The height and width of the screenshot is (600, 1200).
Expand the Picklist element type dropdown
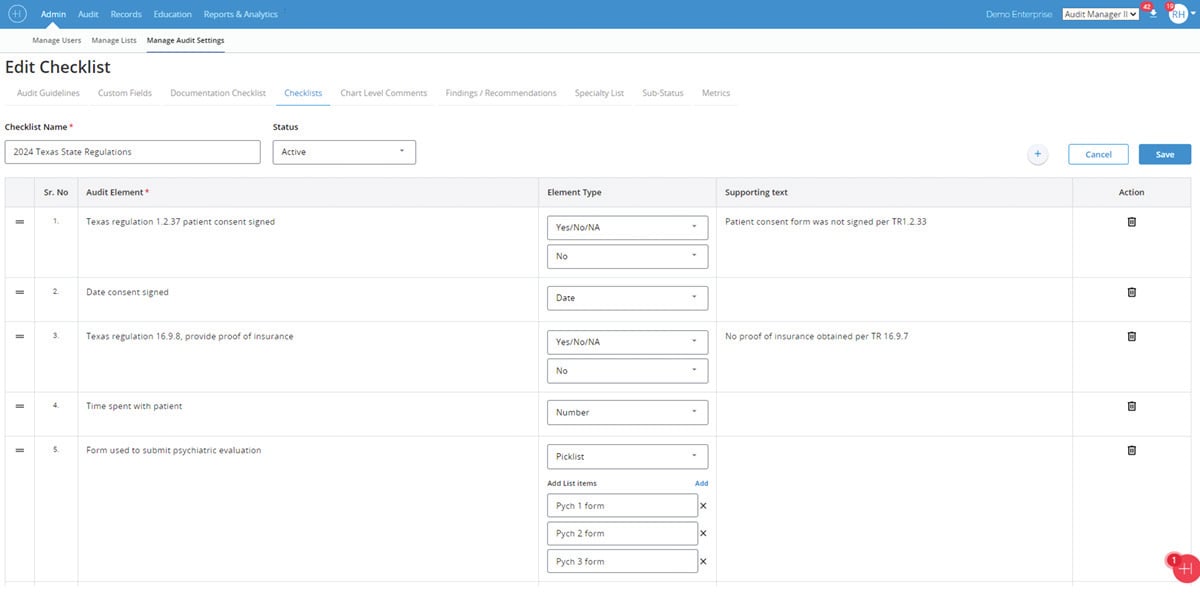pos(627,456)
